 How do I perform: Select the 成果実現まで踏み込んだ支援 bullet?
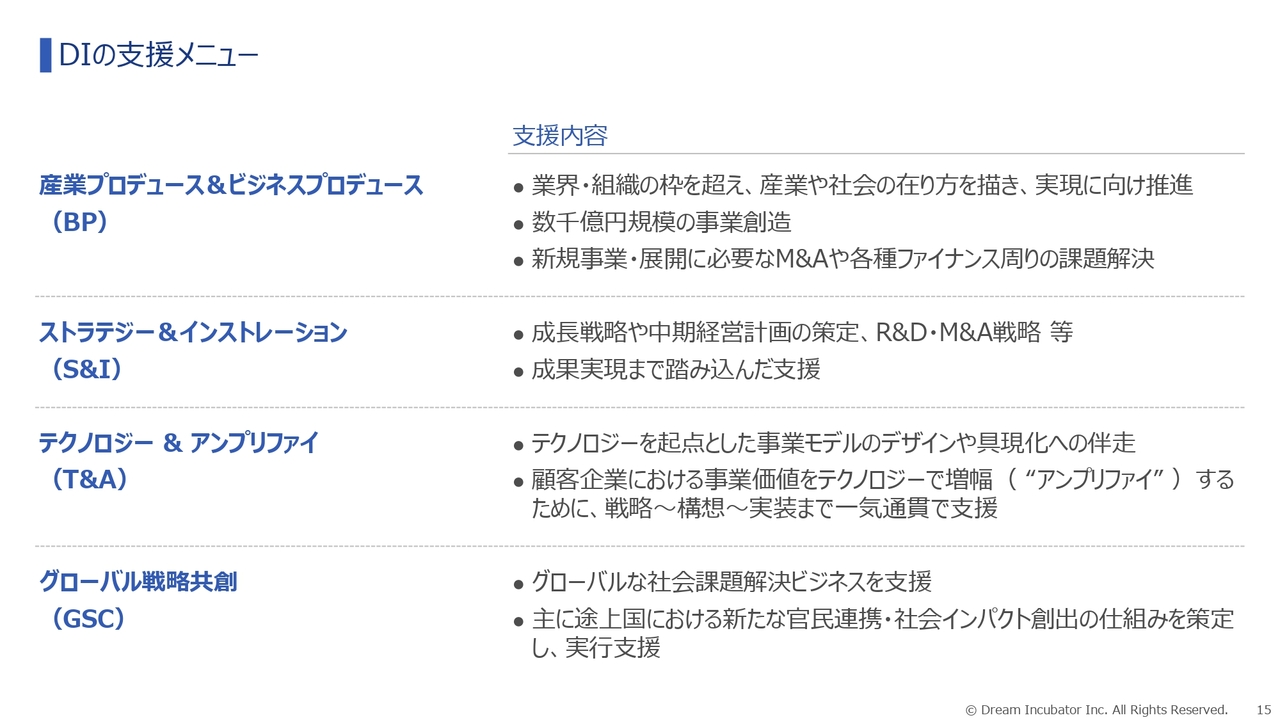click(x=676, y=370)
